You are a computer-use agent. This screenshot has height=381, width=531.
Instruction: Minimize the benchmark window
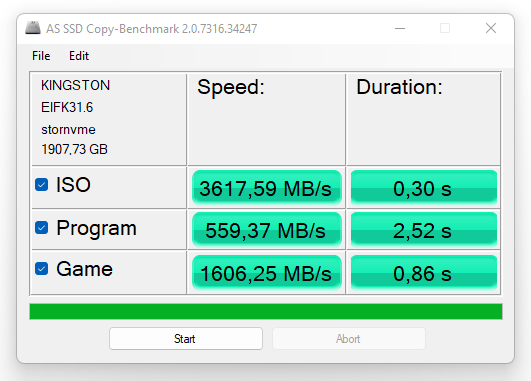click(400, 28)
